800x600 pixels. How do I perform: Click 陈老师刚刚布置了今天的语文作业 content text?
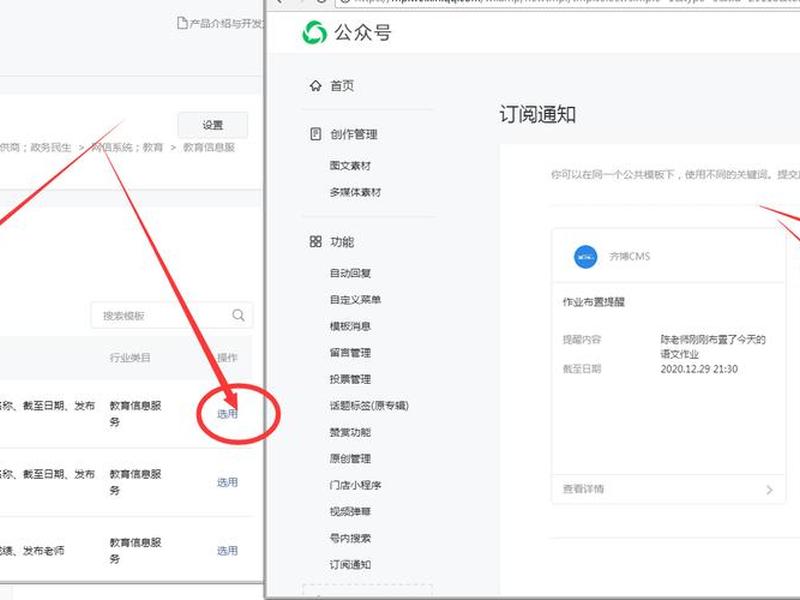pos(713,346)
